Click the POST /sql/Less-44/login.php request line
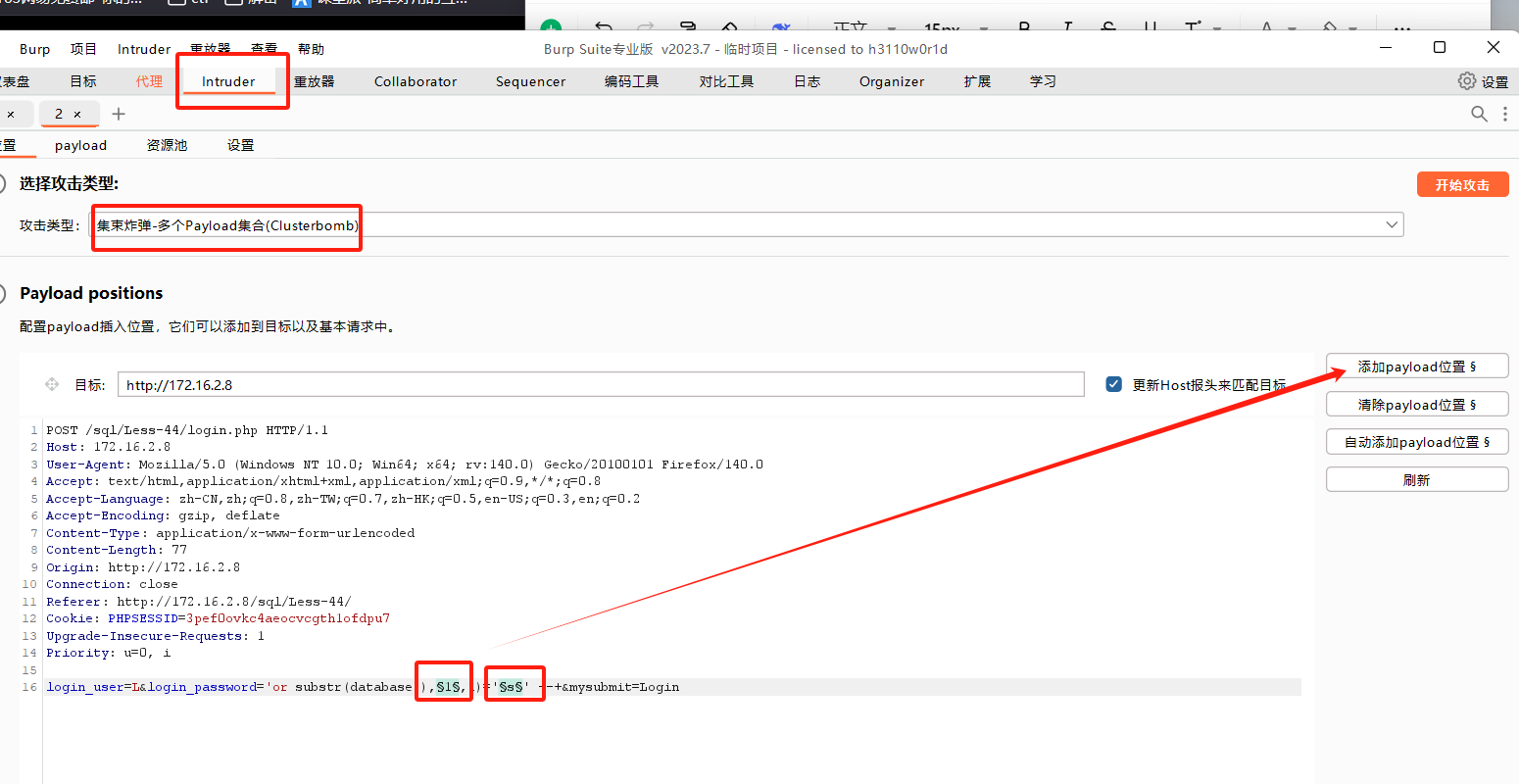This screenshot has width=1519, height=784. 187,430
